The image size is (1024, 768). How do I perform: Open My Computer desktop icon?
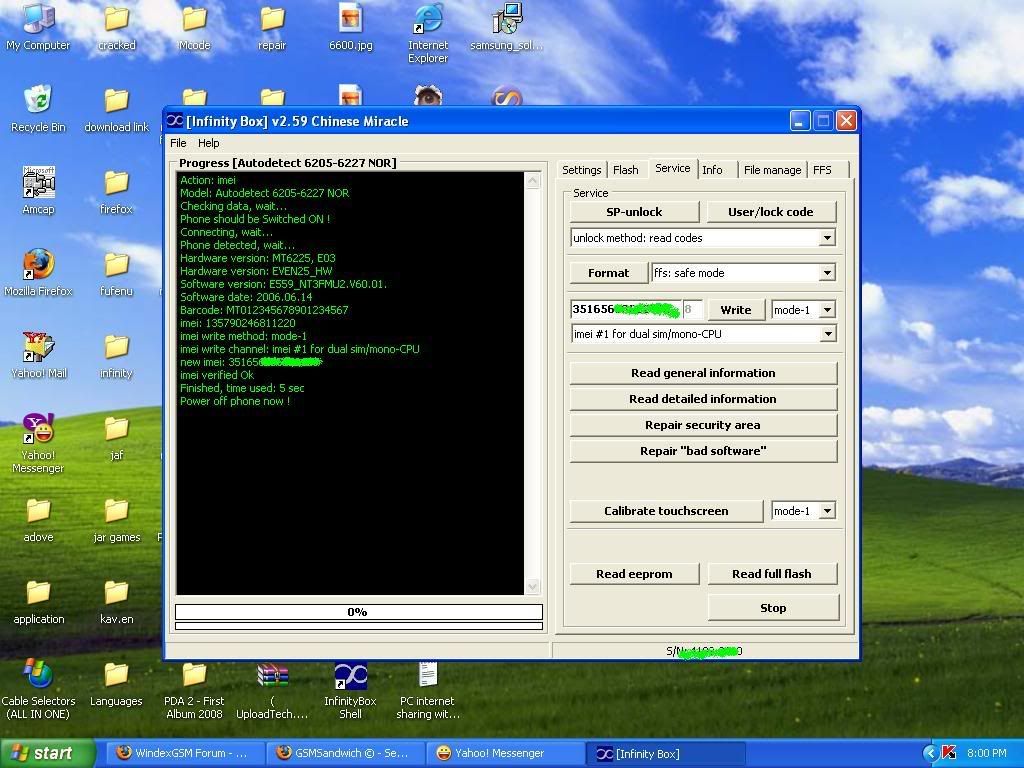38,26
